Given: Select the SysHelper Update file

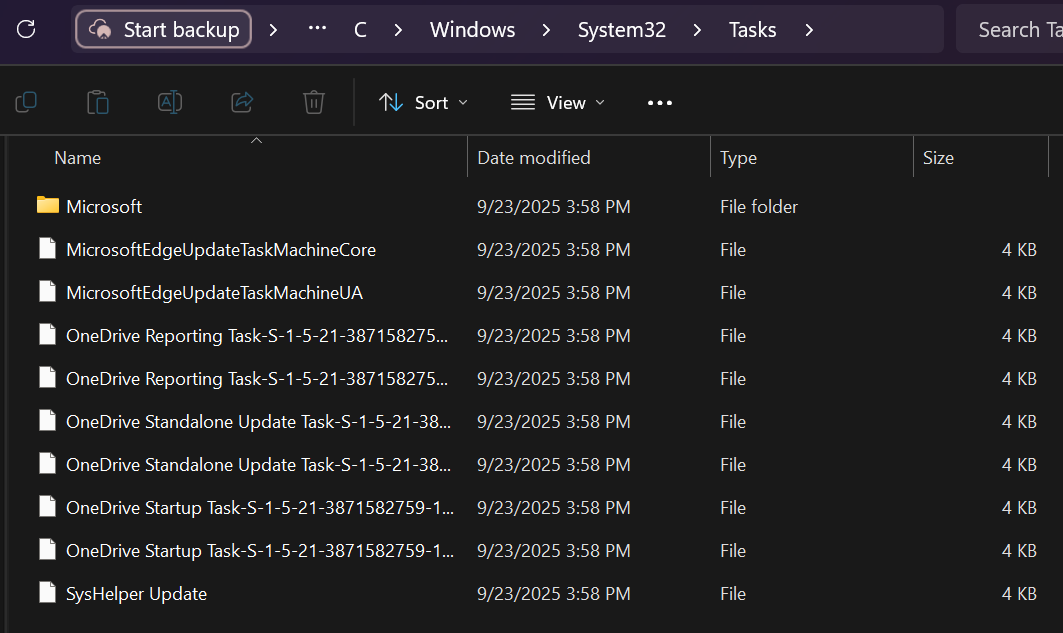Looking at the screenshot, I should (135, 593).
